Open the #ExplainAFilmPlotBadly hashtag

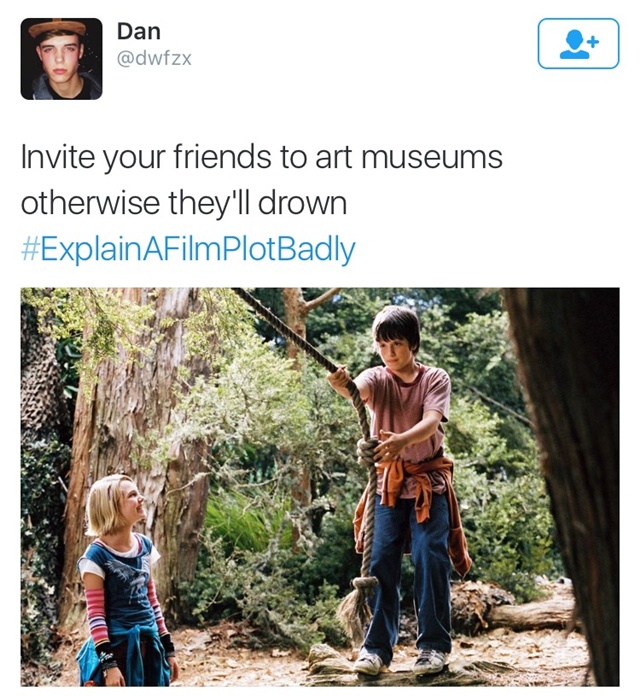click(188, 249)
